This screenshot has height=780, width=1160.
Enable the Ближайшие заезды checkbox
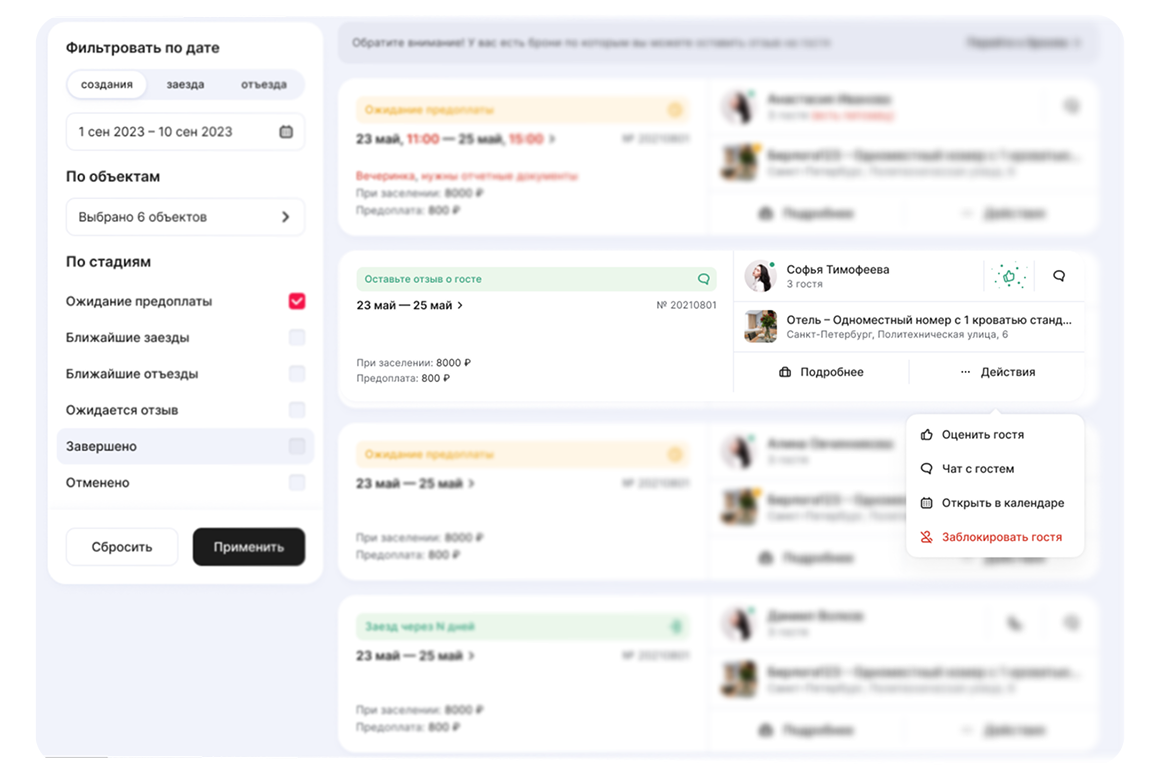[297, 338]
